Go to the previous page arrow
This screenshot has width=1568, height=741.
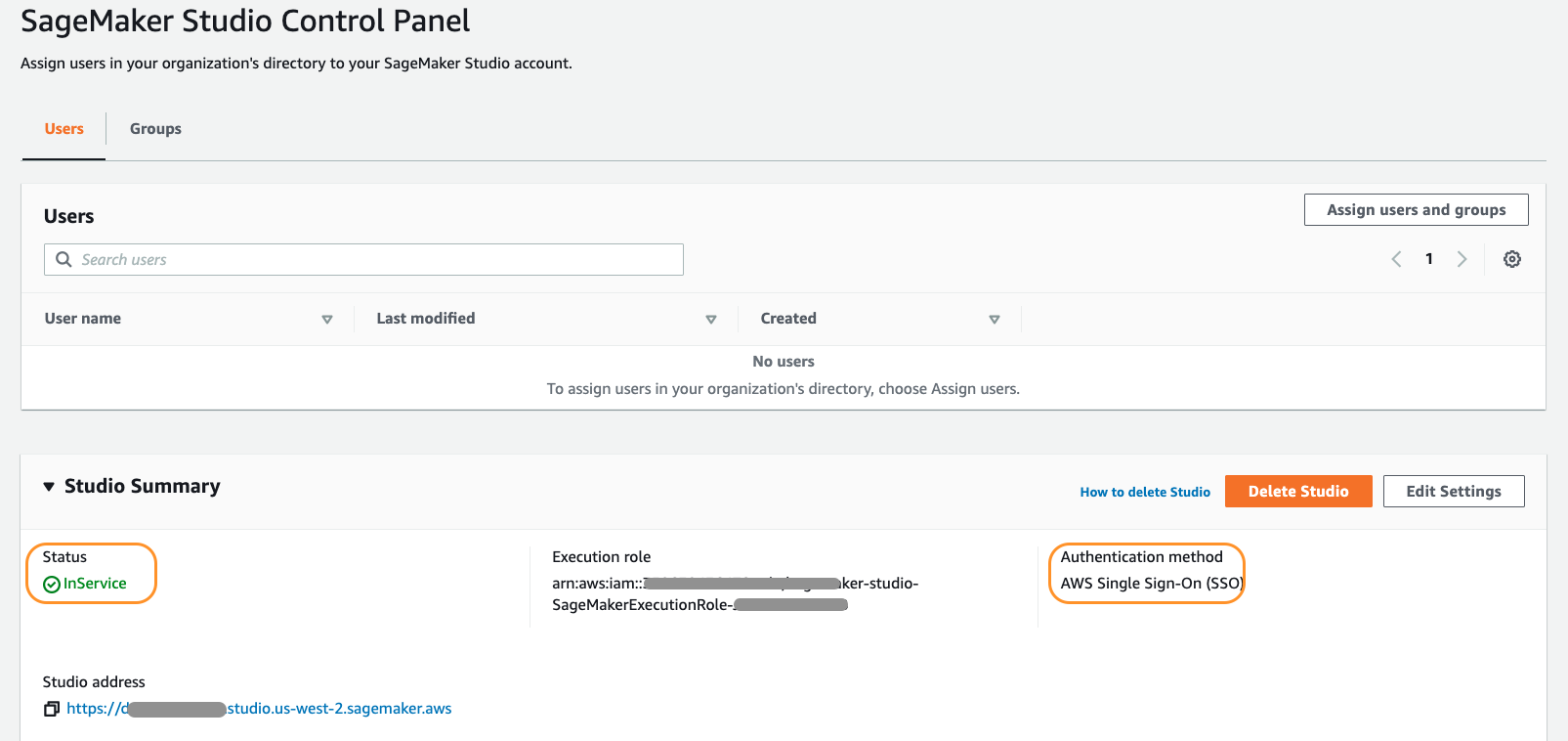coord(1396,259)
